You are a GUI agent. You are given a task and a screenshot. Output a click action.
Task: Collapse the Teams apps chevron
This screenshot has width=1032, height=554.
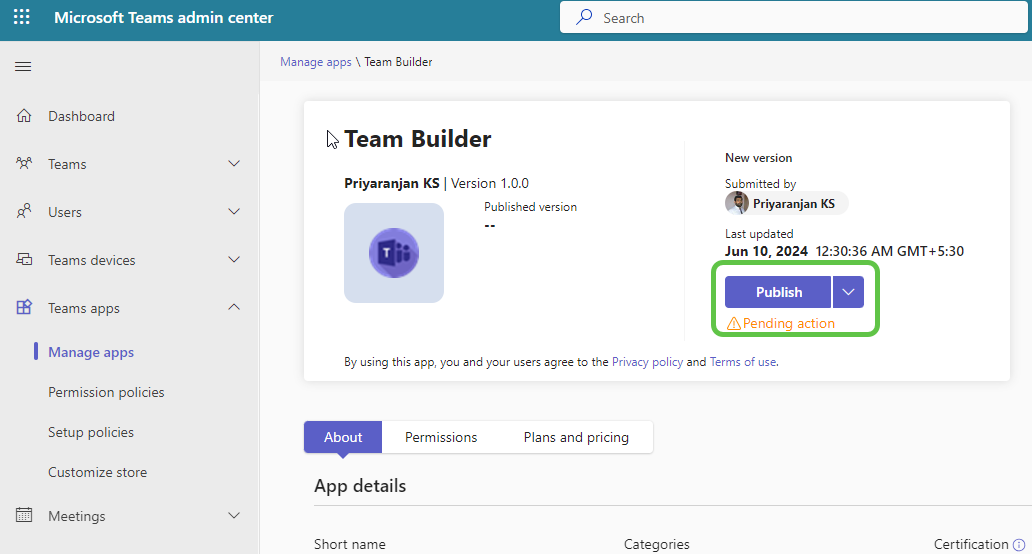[x=234, y=307]
